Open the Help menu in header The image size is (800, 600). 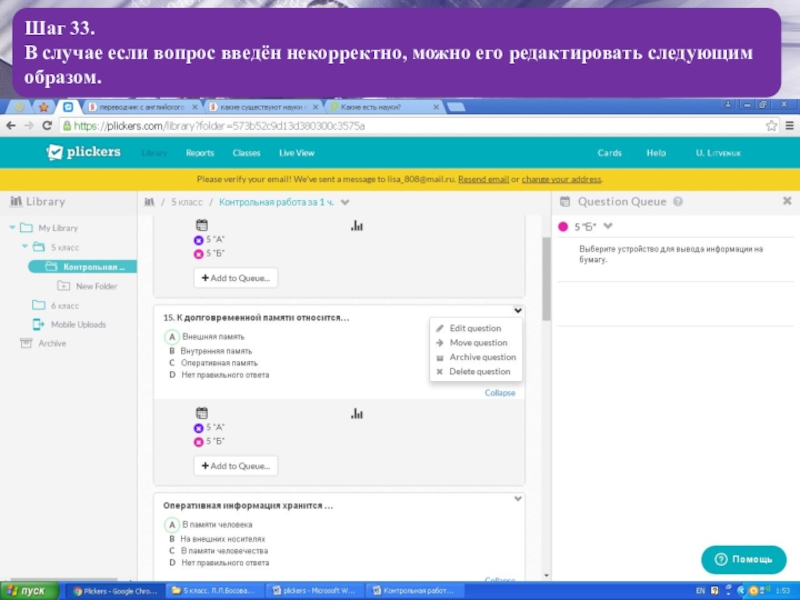point(656,153)
